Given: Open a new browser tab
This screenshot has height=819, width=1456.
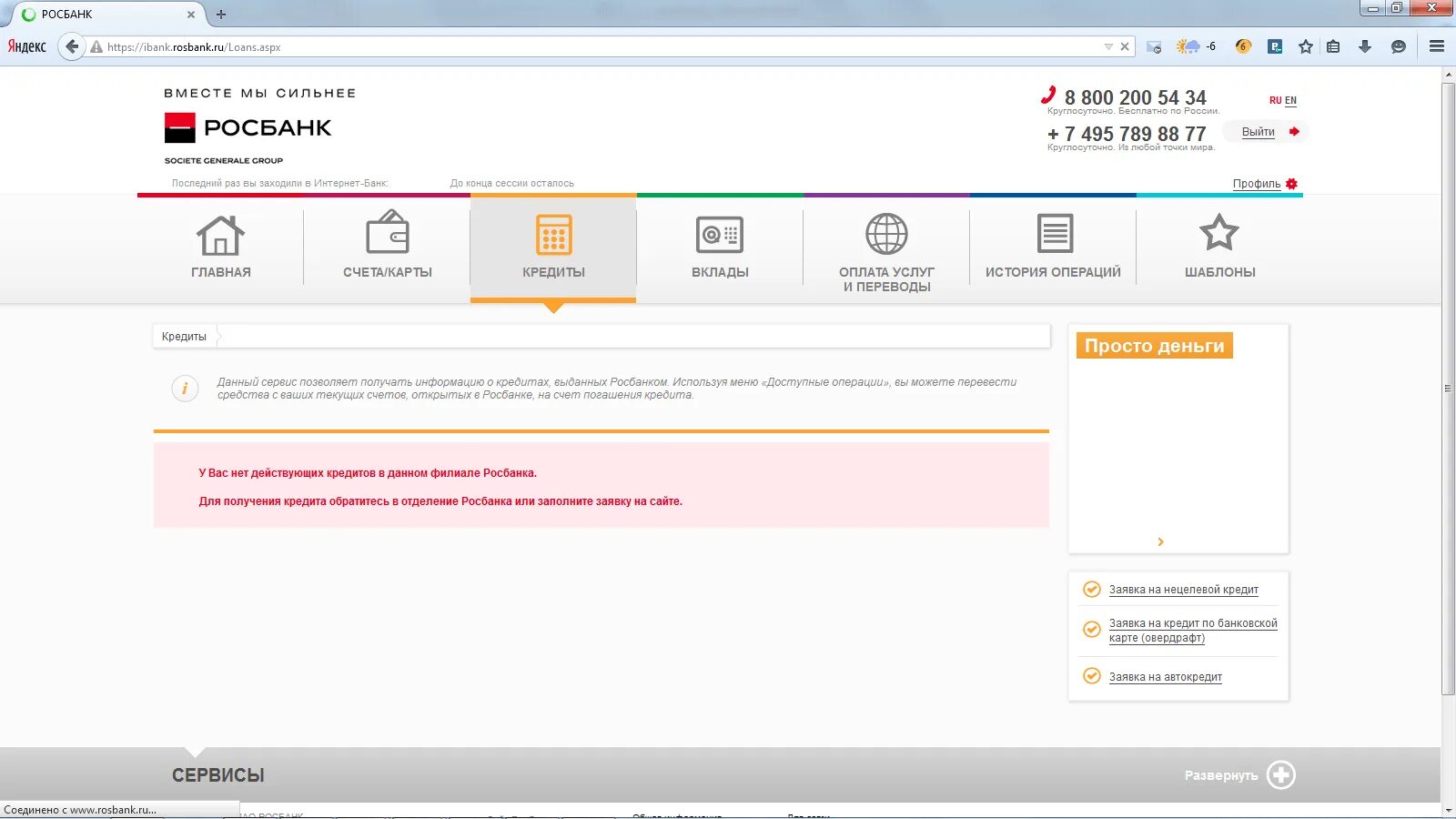Looking at the screenshot, I should pos(221,15).
